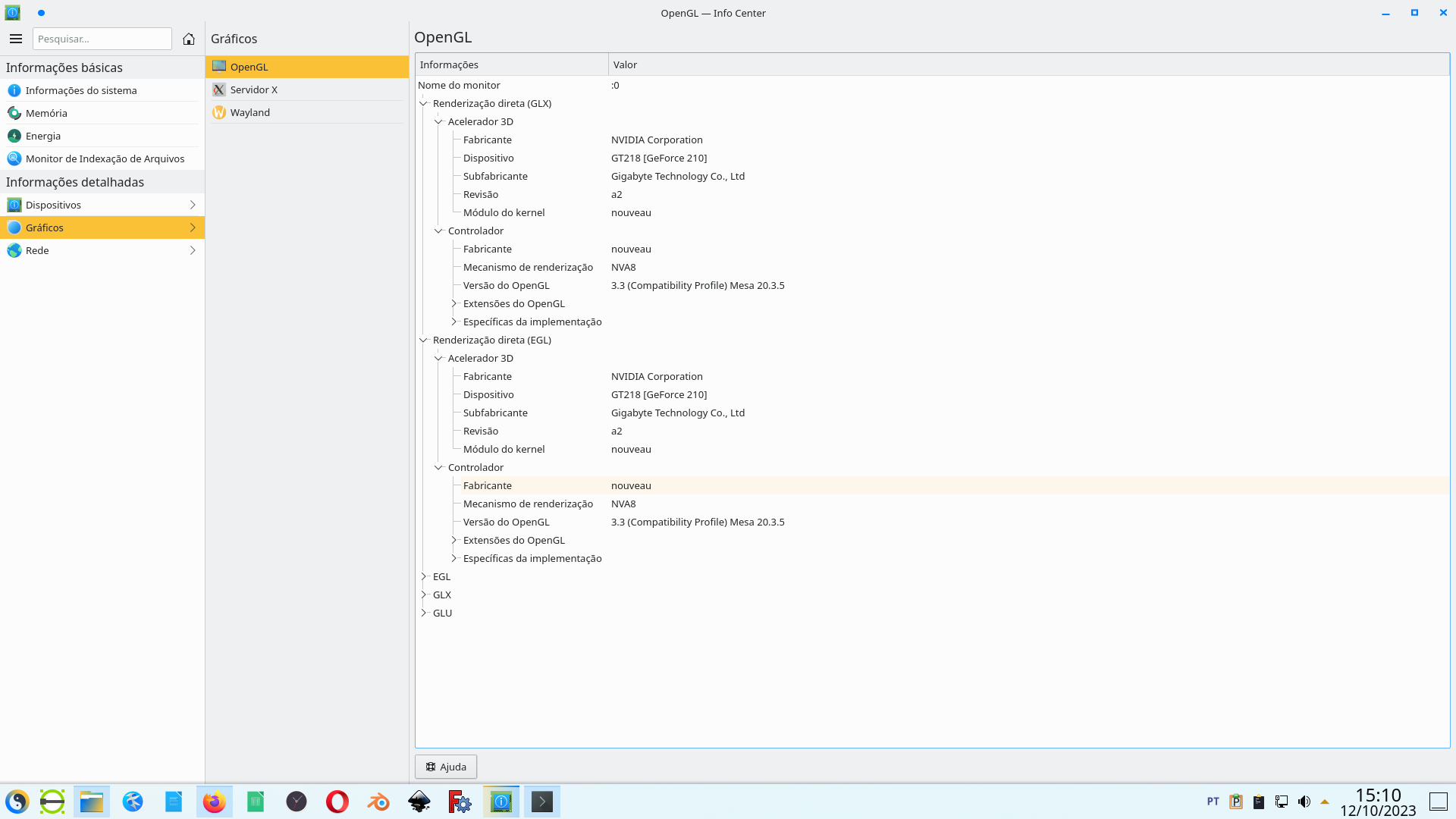The image size is (1456, 819).
Task: Launch Inkscape from taskbar
Action: pyautogui.click(x=419, y=802)
